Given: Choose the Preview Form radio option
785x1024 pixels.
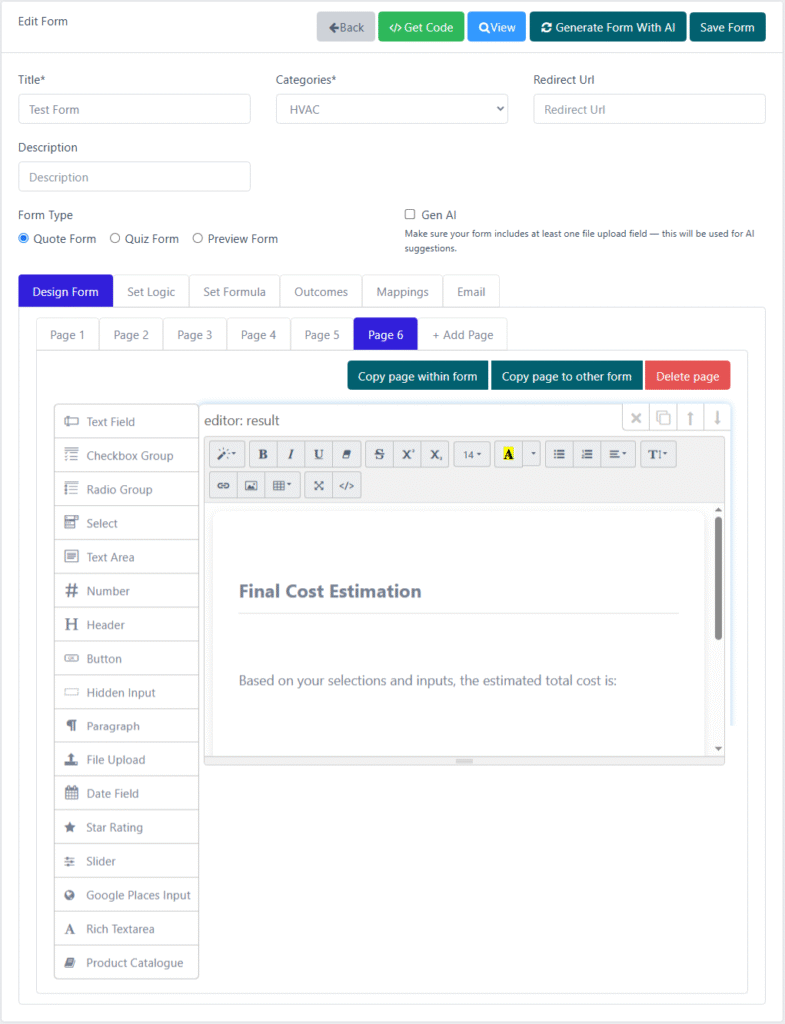Looking at the screenshot, I should [x=197, y=238].
